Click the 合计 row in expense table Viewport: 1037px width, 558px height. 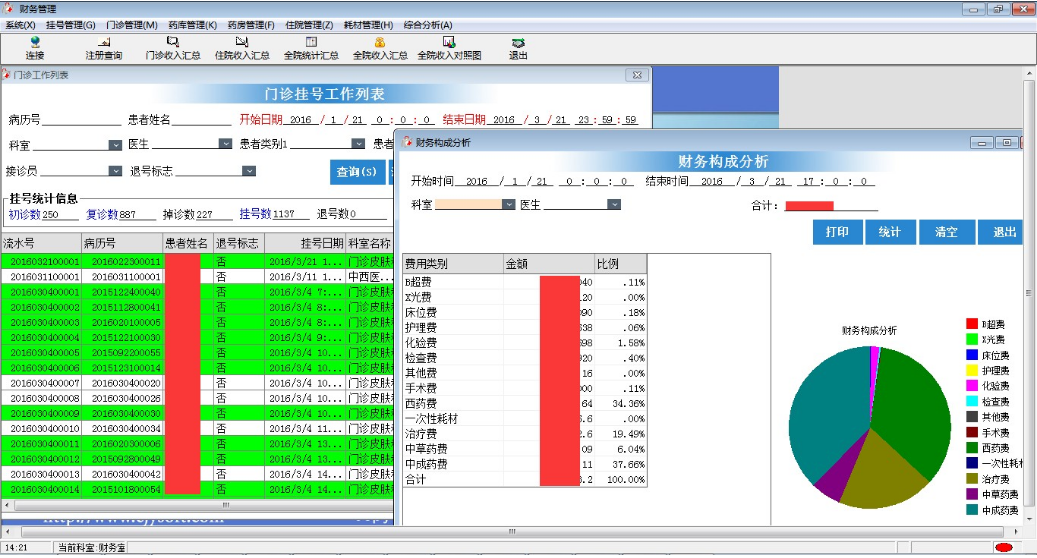[x=524, y=480]
